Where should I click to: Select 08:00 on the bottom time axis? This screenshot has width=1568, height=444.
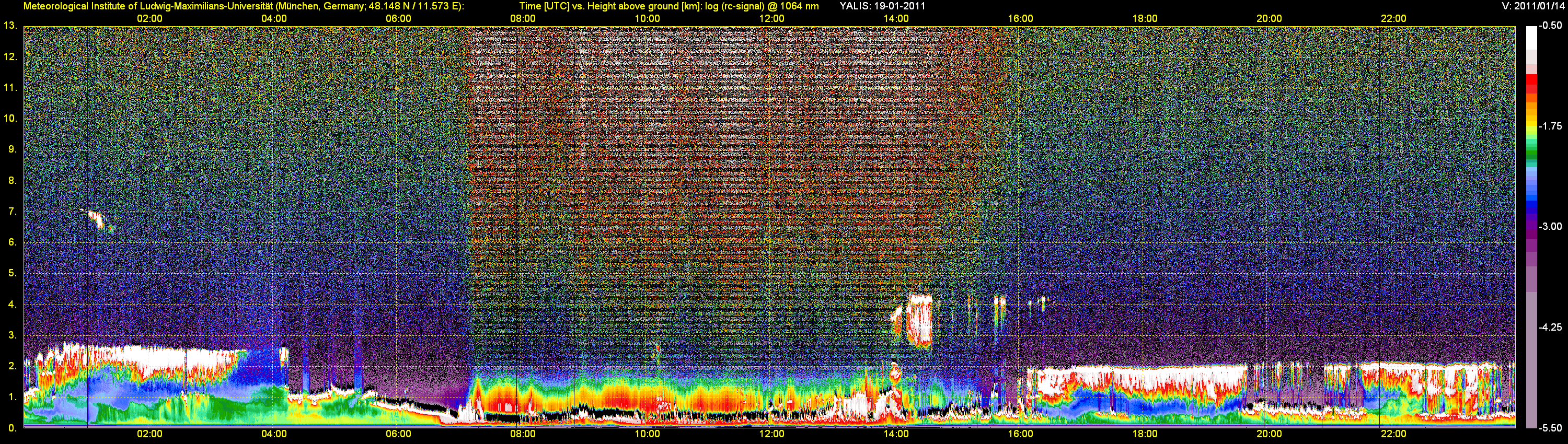point(523,434)
